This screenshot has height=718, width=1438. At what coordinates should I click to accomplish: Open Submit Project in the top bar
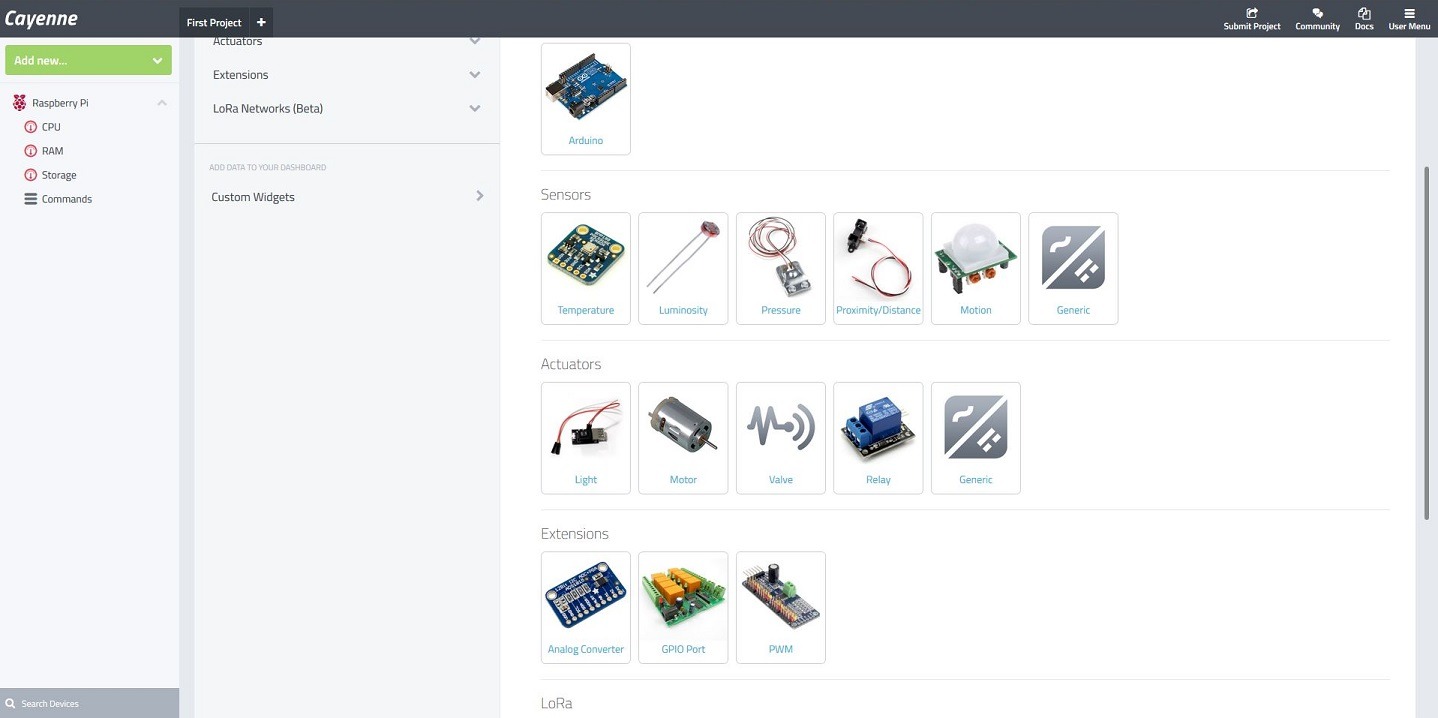click(1252, 18)
